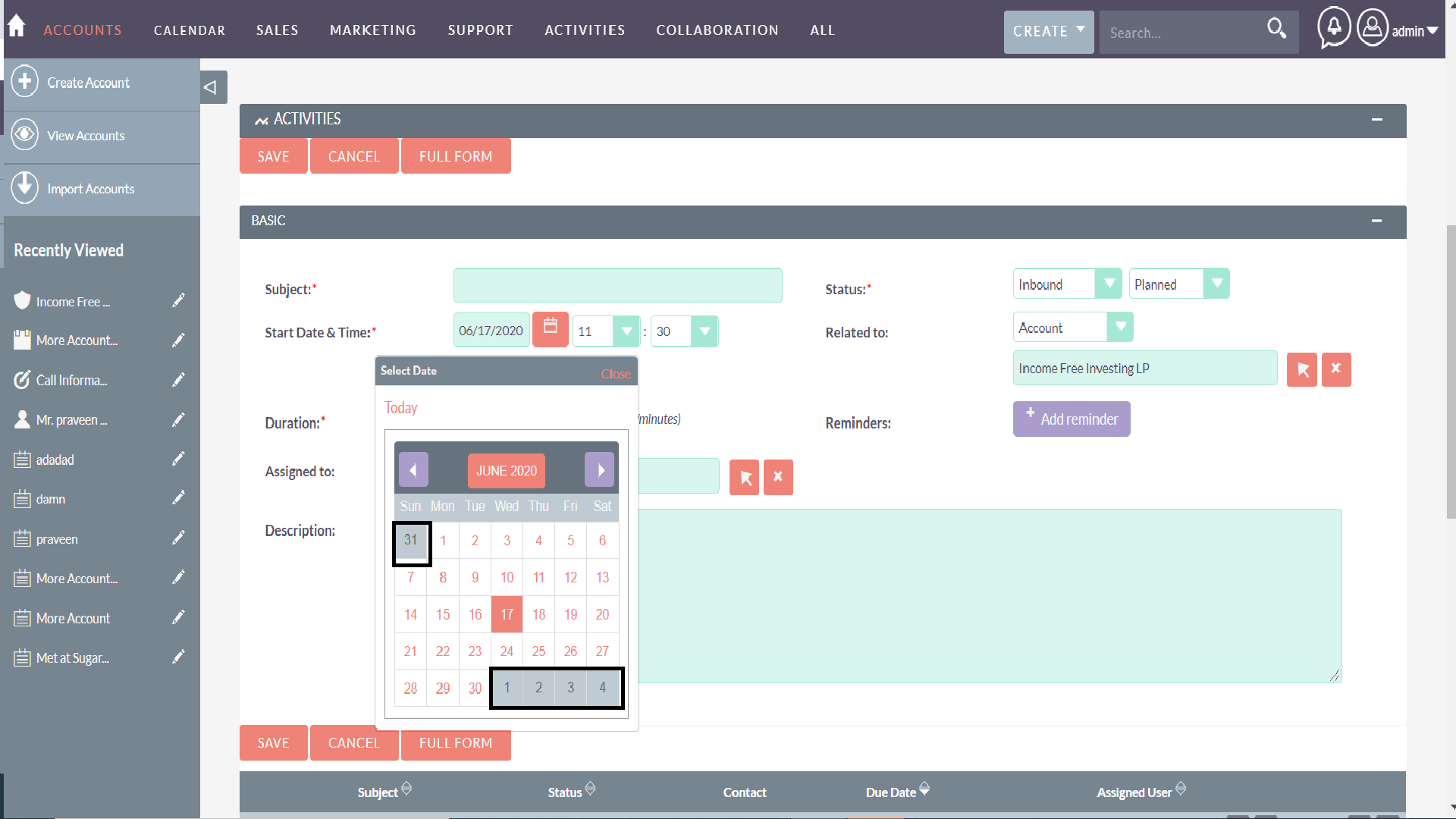Click the top FULL FORM button

tap(455, 156)
